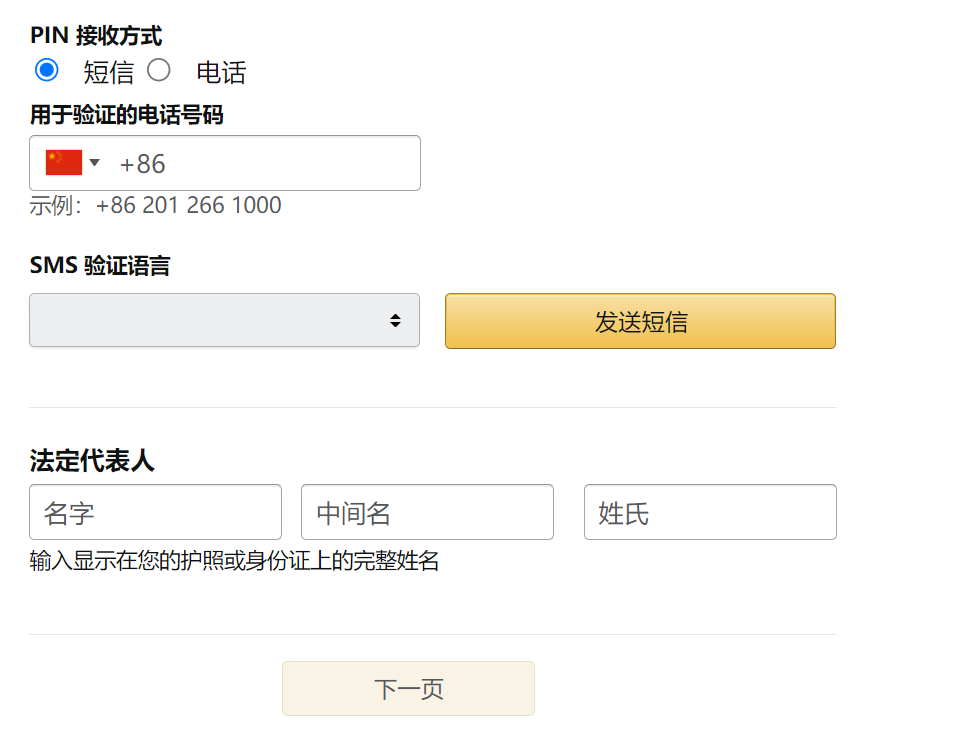Click the 电话 label text
The width and height of the screenshot is (975, 742).
point(221,72)
